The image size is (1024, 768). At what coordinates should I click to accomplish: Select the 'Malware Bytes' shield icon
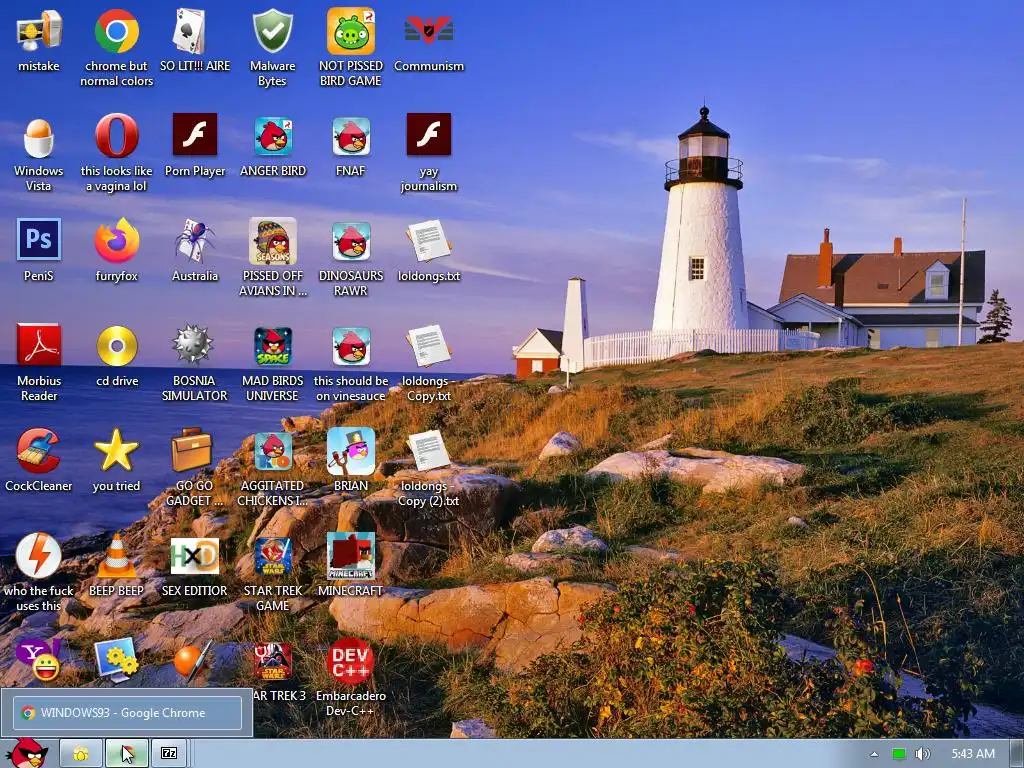[272, 31]
